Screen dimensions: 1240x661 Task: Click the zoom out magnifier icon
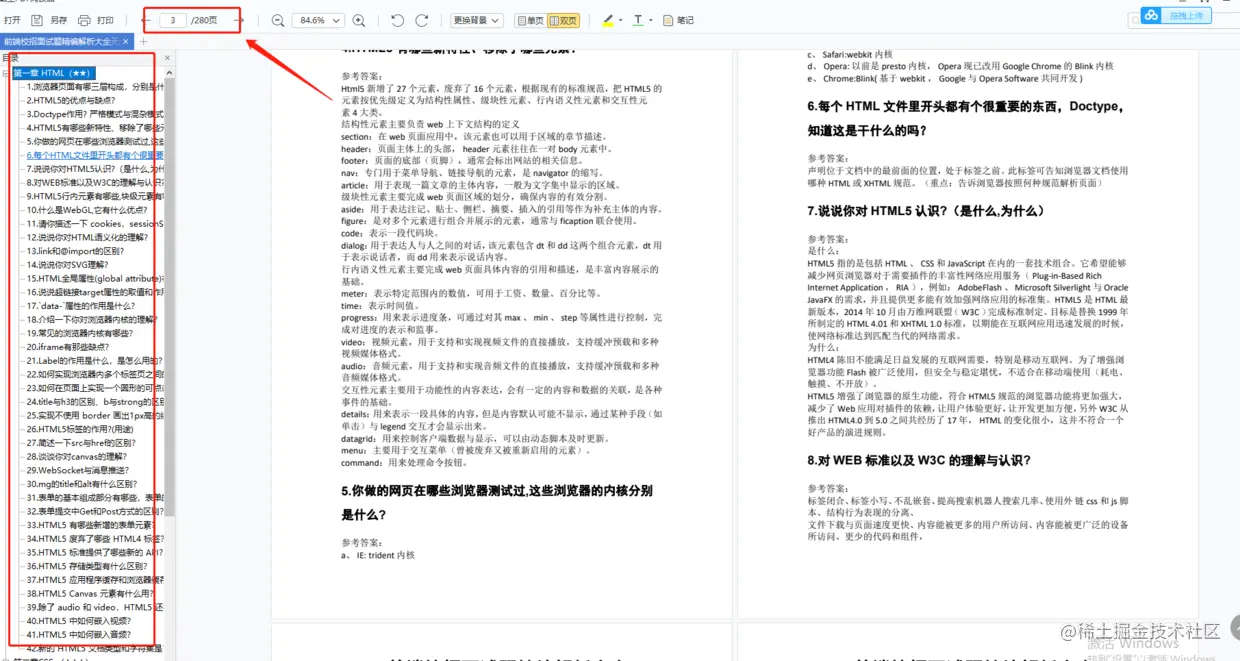(278, 20)
